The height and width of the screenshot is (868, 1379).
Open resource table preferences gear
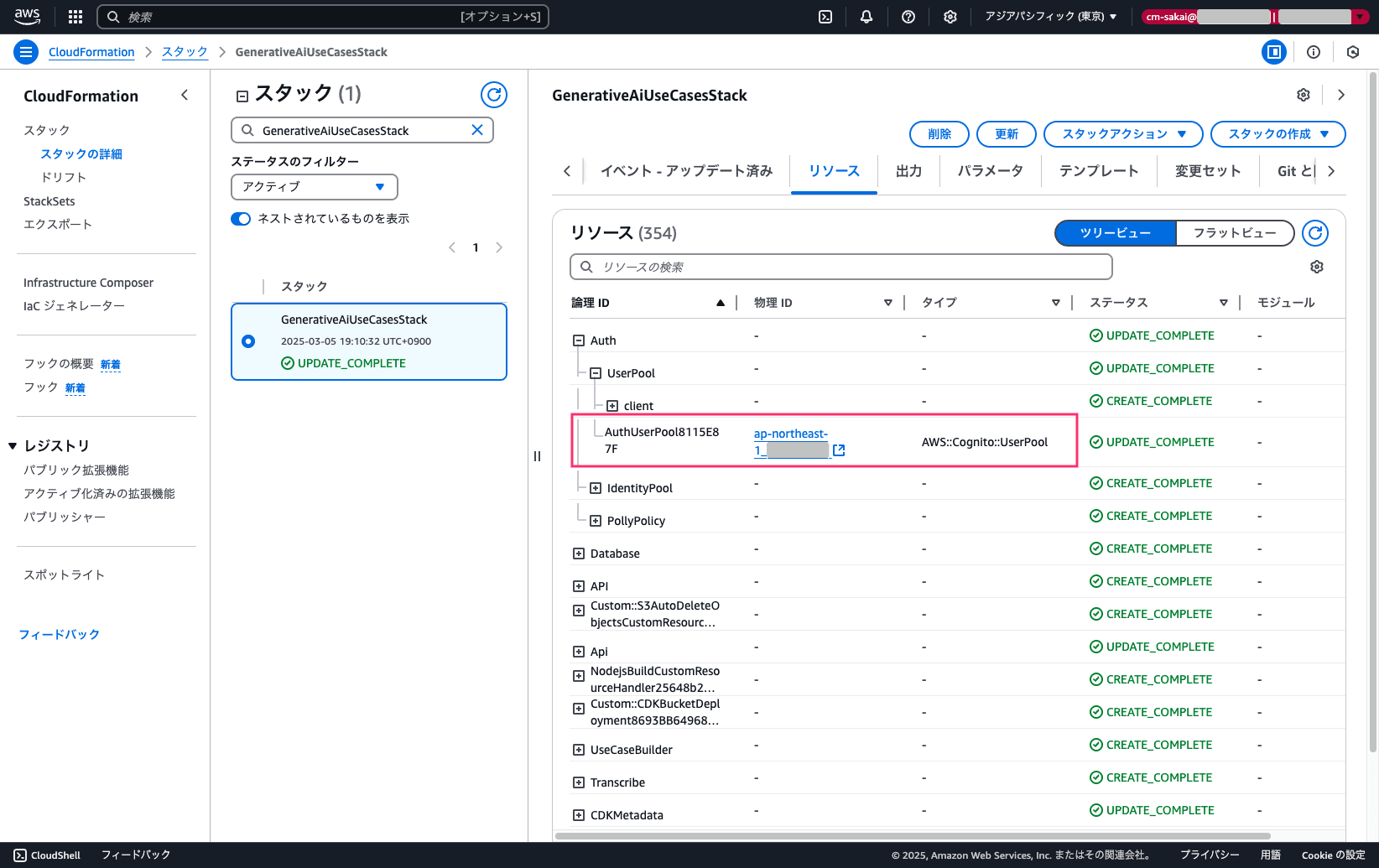1317,267
